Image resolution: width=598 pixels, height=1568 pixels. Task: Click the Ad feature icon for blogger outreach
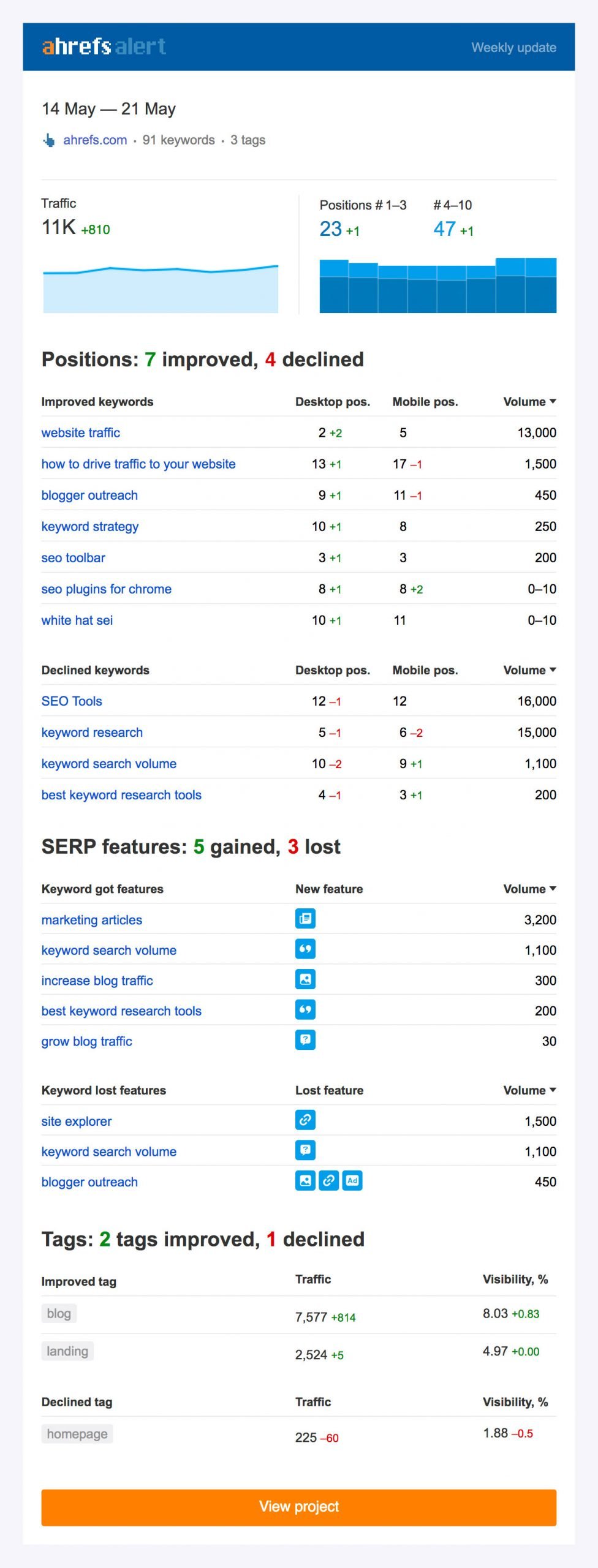point(352,1182)
